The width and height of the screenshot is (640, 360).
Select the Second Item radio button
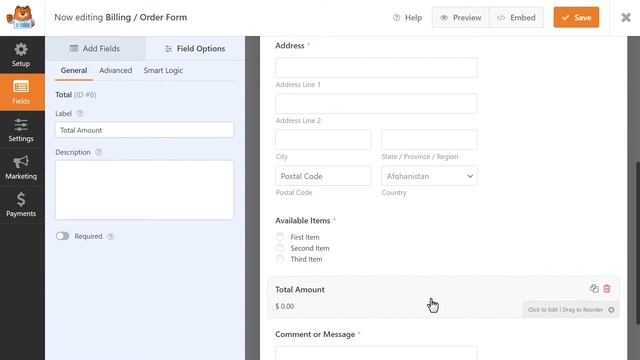click(x=280, y=248)
